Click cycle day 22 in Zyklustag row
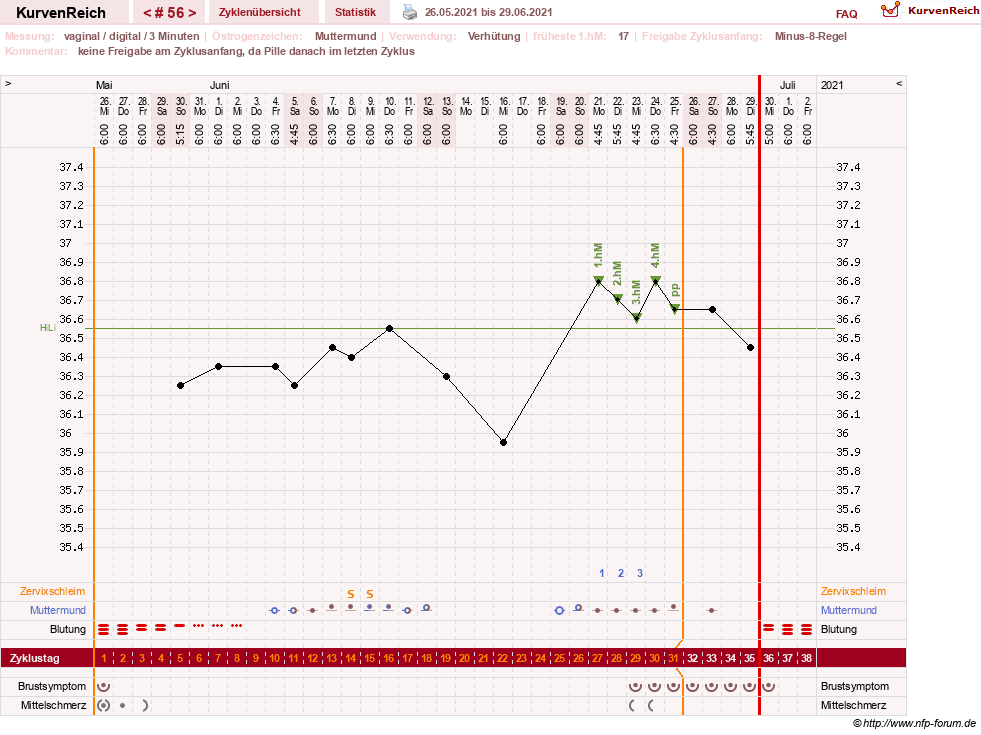This screenshot has height=735, width=981. pos(502,658)
